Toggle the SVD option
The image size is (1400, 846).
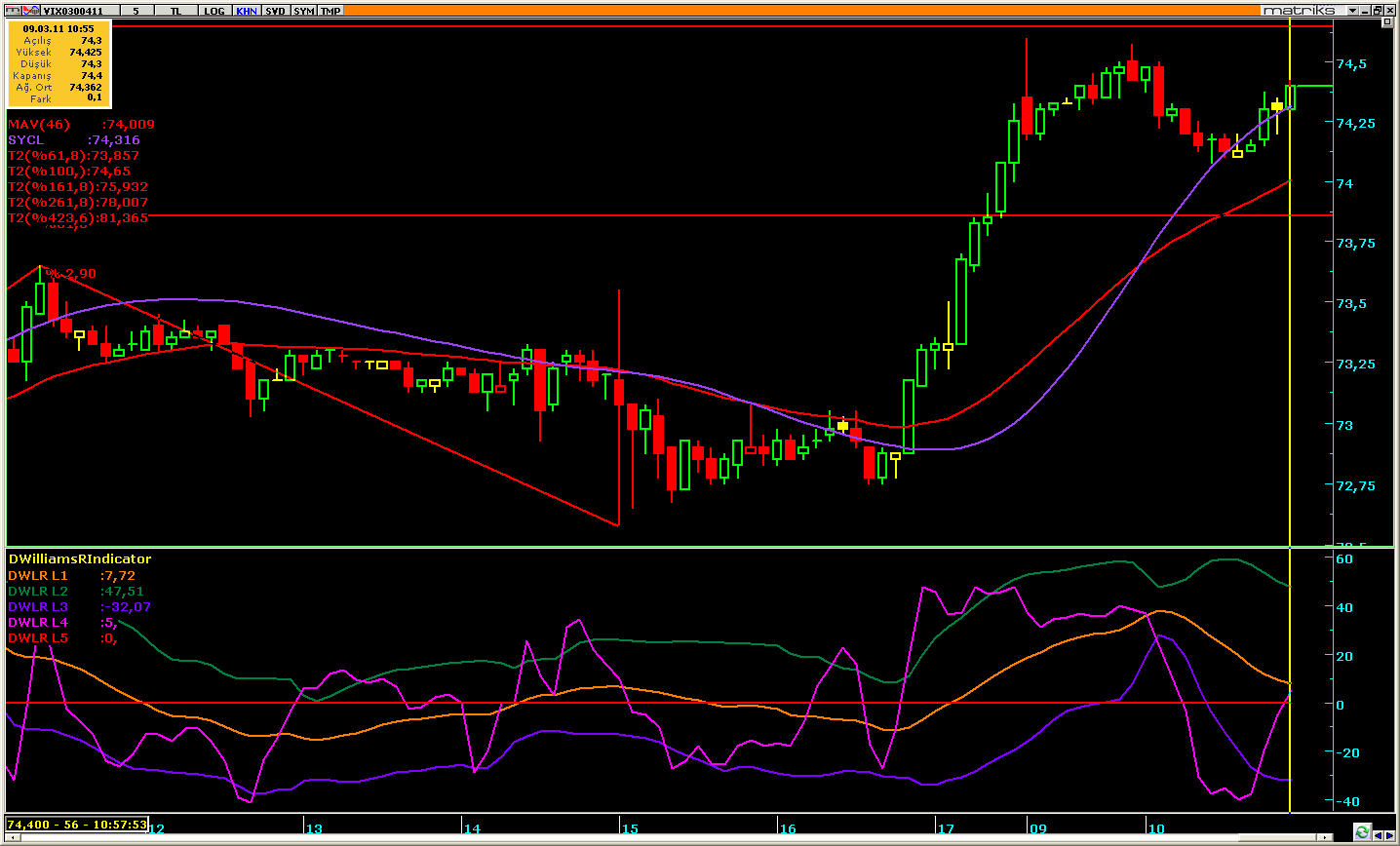pyautogui.click(x=276, y=11)
